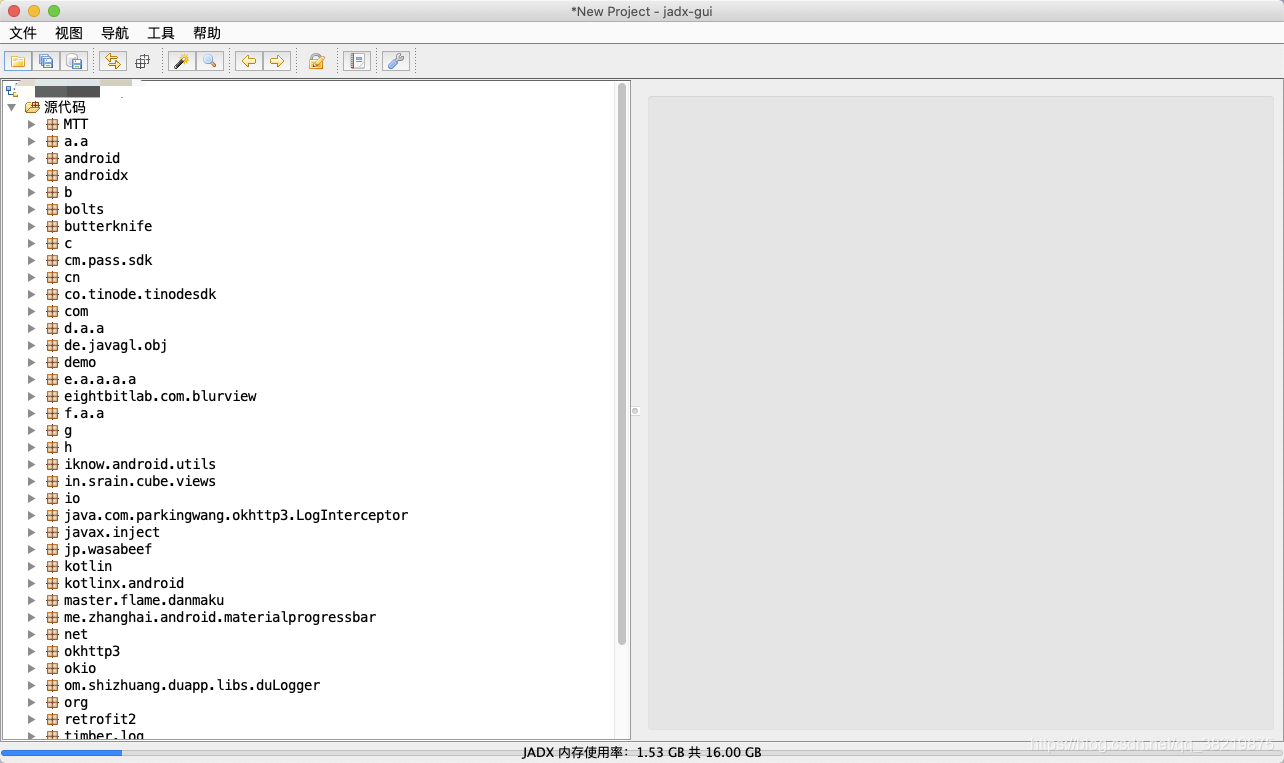The height and width of the screenshot is (763, 1284).
Task: Open the 导航 menu
Action: [x=115, y=33]
